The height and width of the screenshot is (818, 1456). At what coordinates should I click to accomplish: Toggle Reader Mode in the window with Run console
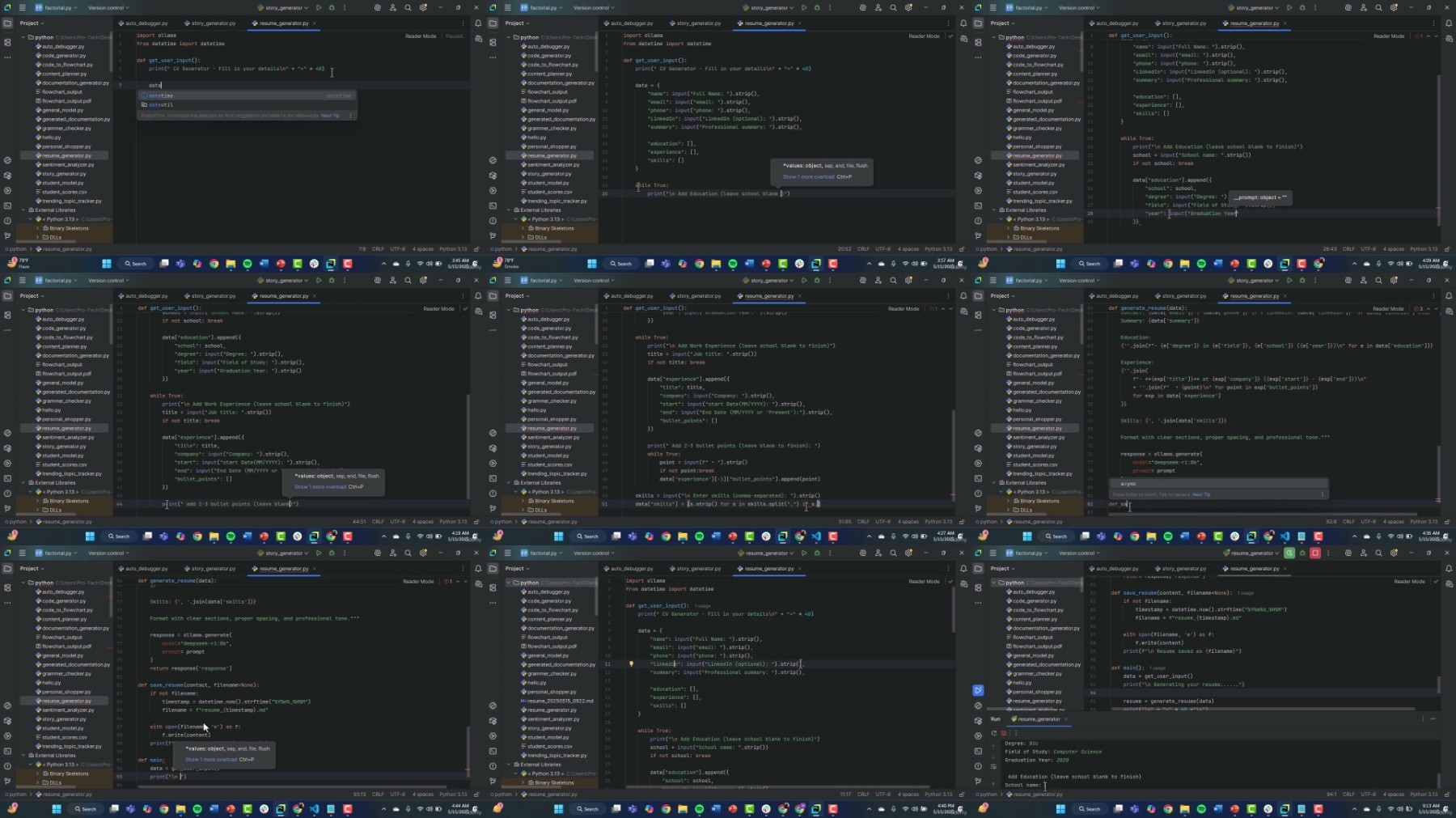click(x=1409, y=581)
